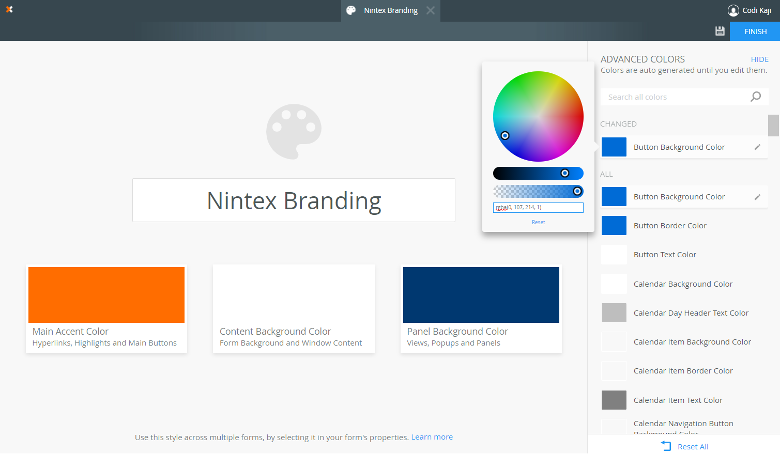Image resolution: width=780 pixels, height=455 pixels.
Task: Click the Button Border Color label
Action: [670, 226]
